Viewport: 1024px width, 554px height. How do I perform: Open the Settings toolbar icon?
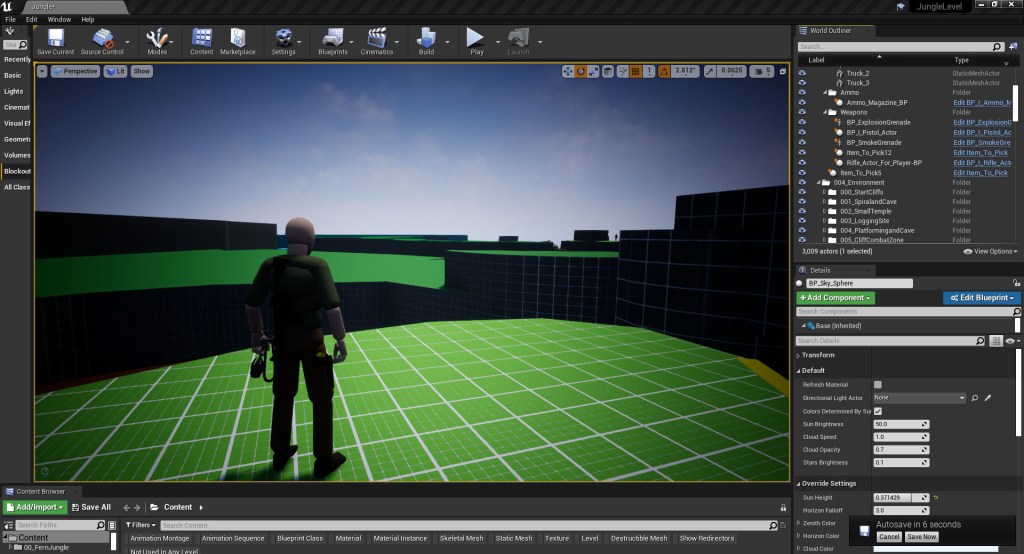pyautogui.click(x=283, y=39)
